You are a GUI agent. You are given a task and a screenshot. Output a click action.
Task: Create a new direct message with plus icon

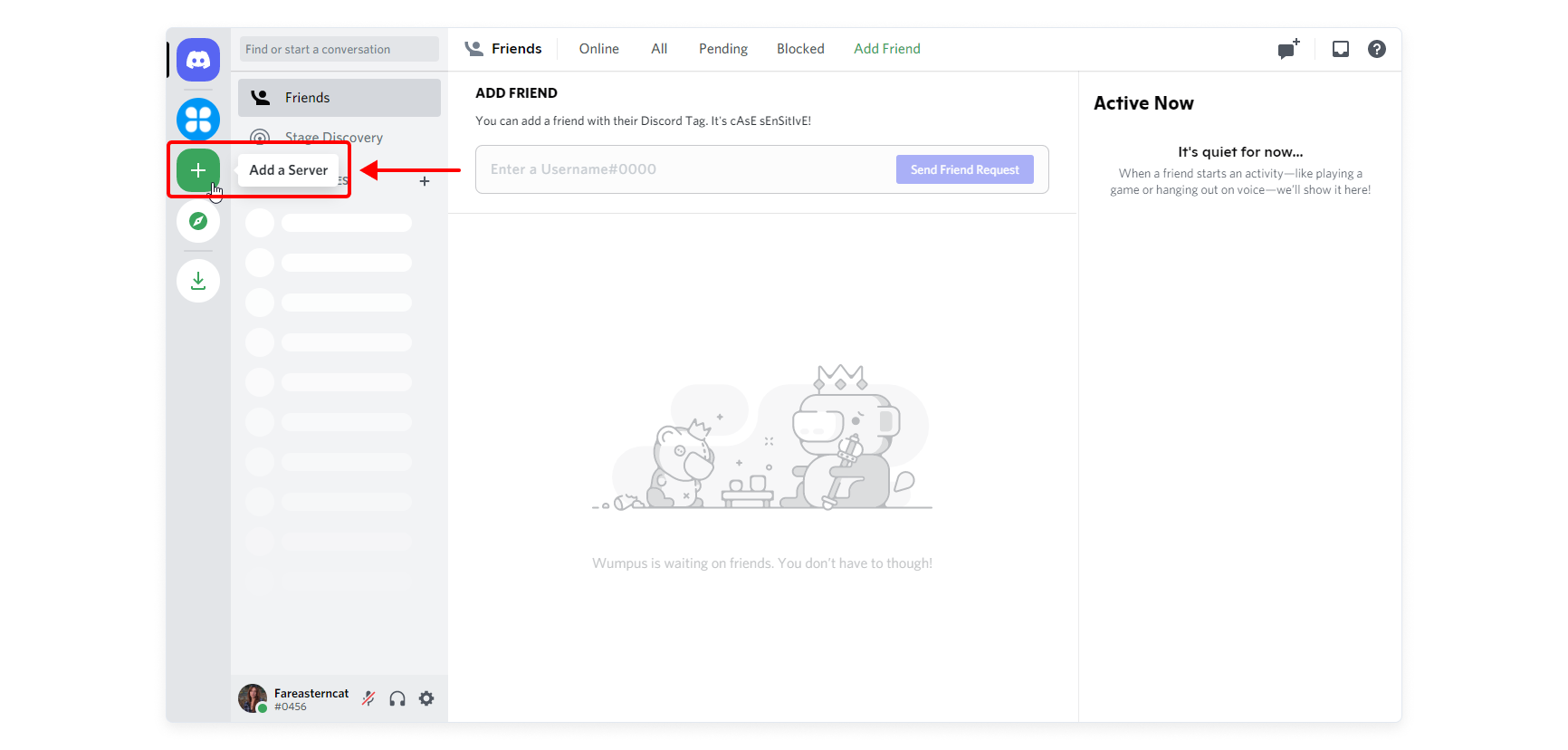click(x=425, y=181)
